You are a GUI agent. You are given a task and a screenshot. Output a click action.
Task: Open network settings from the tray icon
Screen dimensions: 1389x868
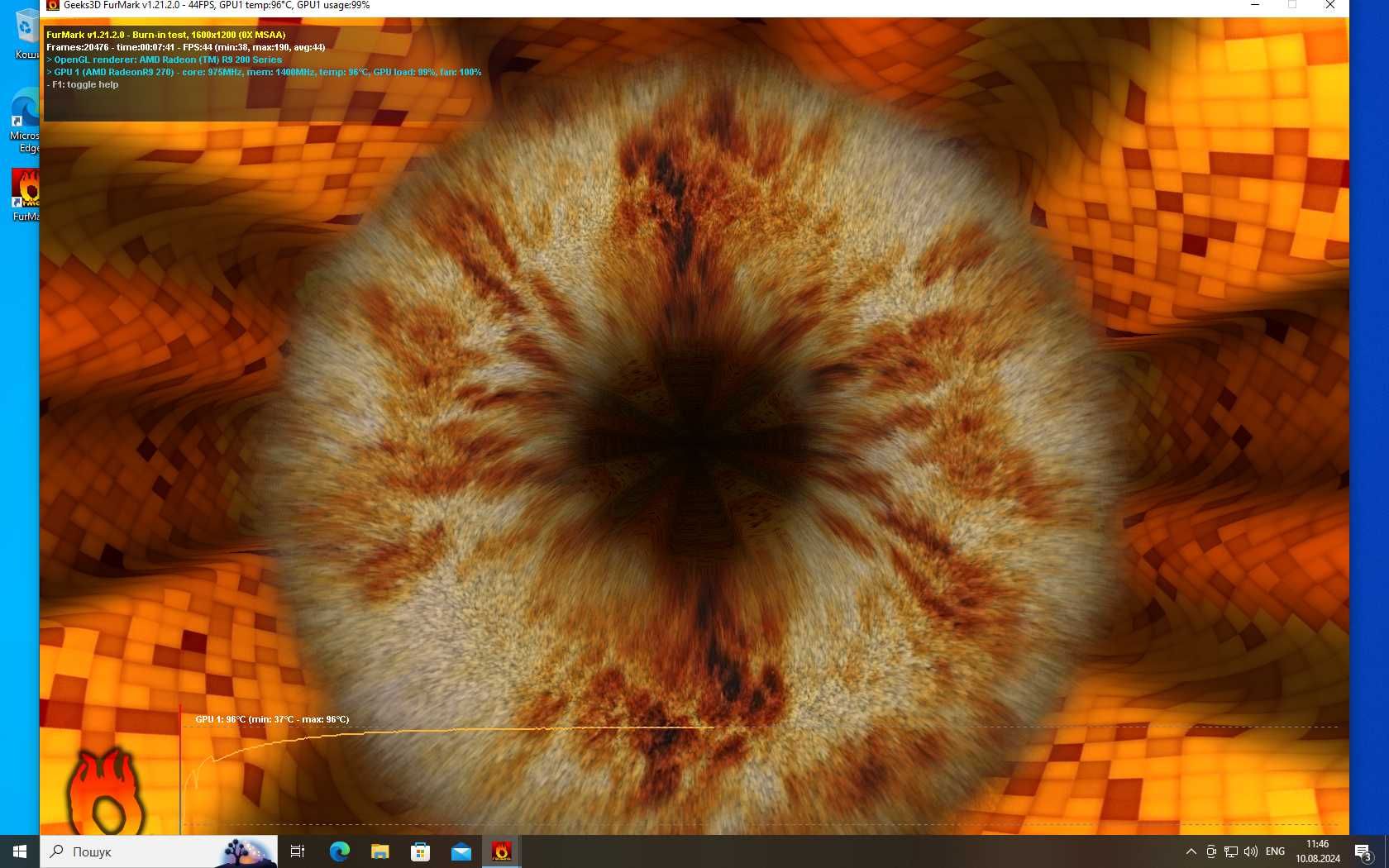[1231, 851]
